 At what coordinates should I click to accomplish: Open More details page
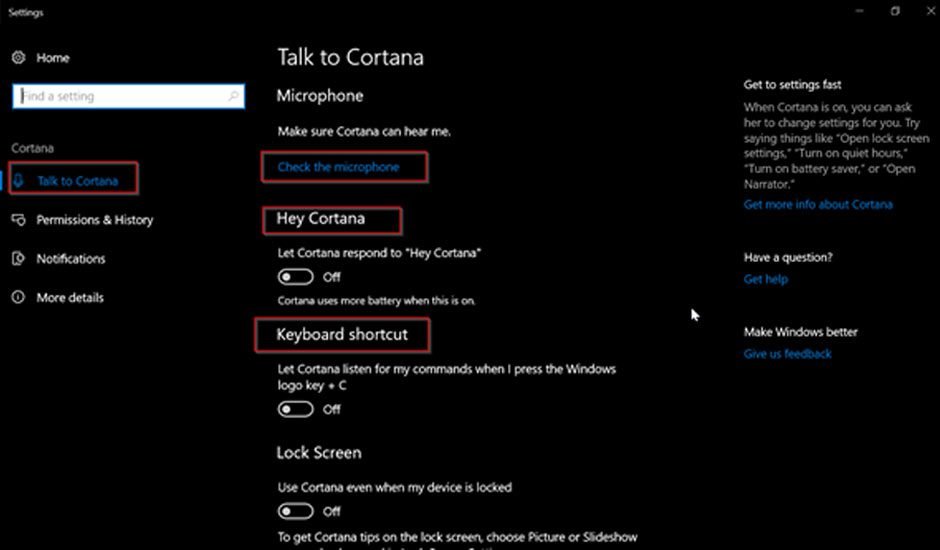point(70,297)
